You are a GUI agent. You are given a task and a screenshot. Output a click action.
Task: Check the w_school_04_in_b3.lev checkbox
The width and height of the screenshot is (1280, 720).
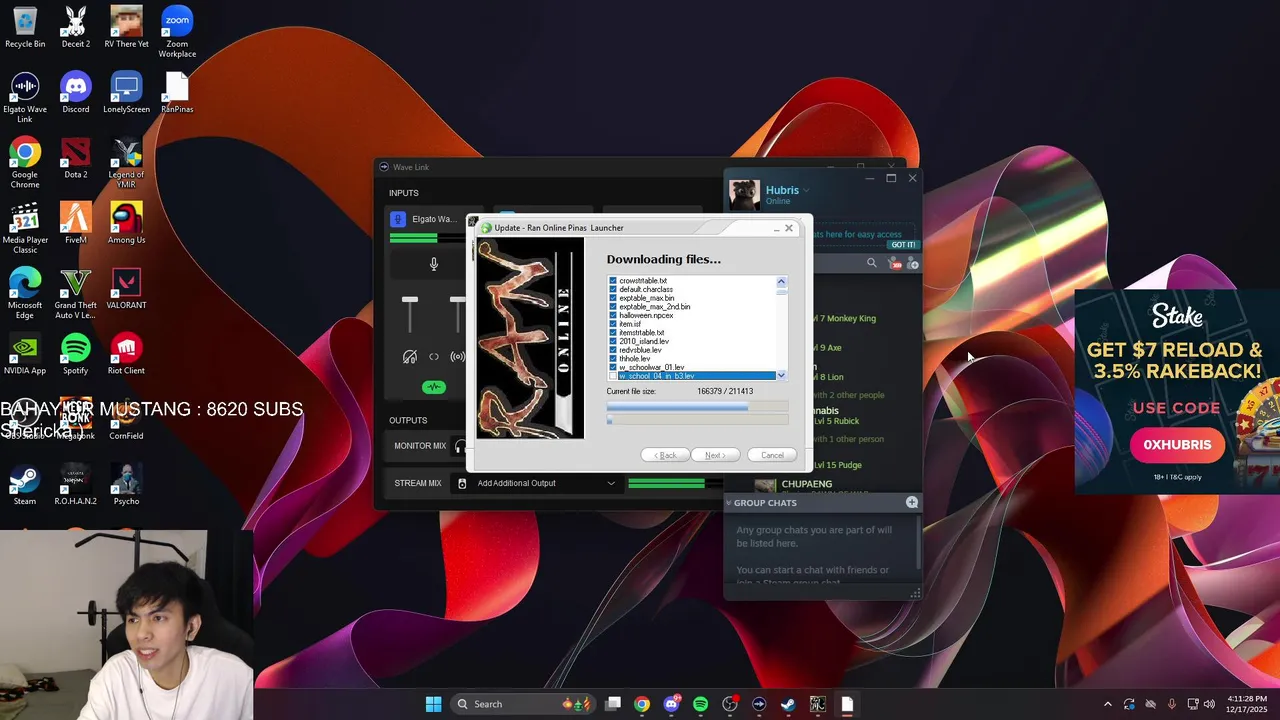[613, 376]
